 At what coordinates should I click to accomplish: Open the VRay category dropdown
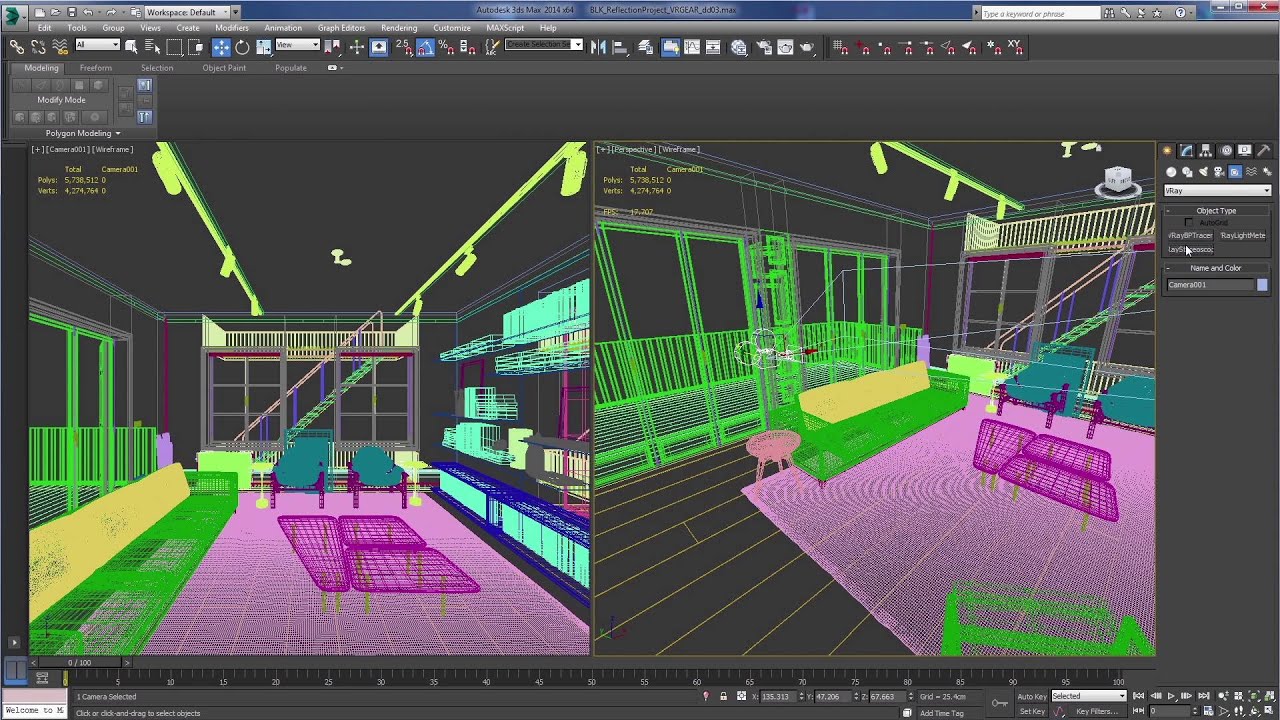1217,190
